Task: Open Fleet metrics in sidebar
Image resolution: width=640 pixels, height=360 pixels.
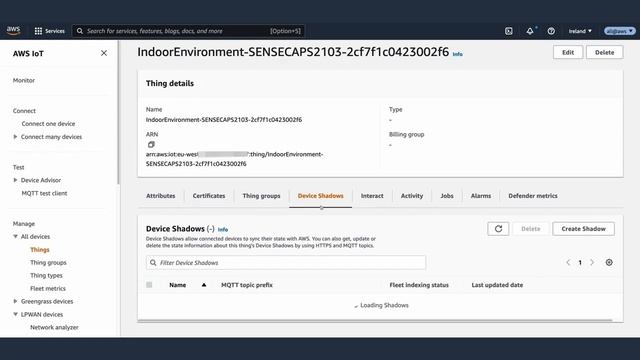Action: click(x=48, y=289)
